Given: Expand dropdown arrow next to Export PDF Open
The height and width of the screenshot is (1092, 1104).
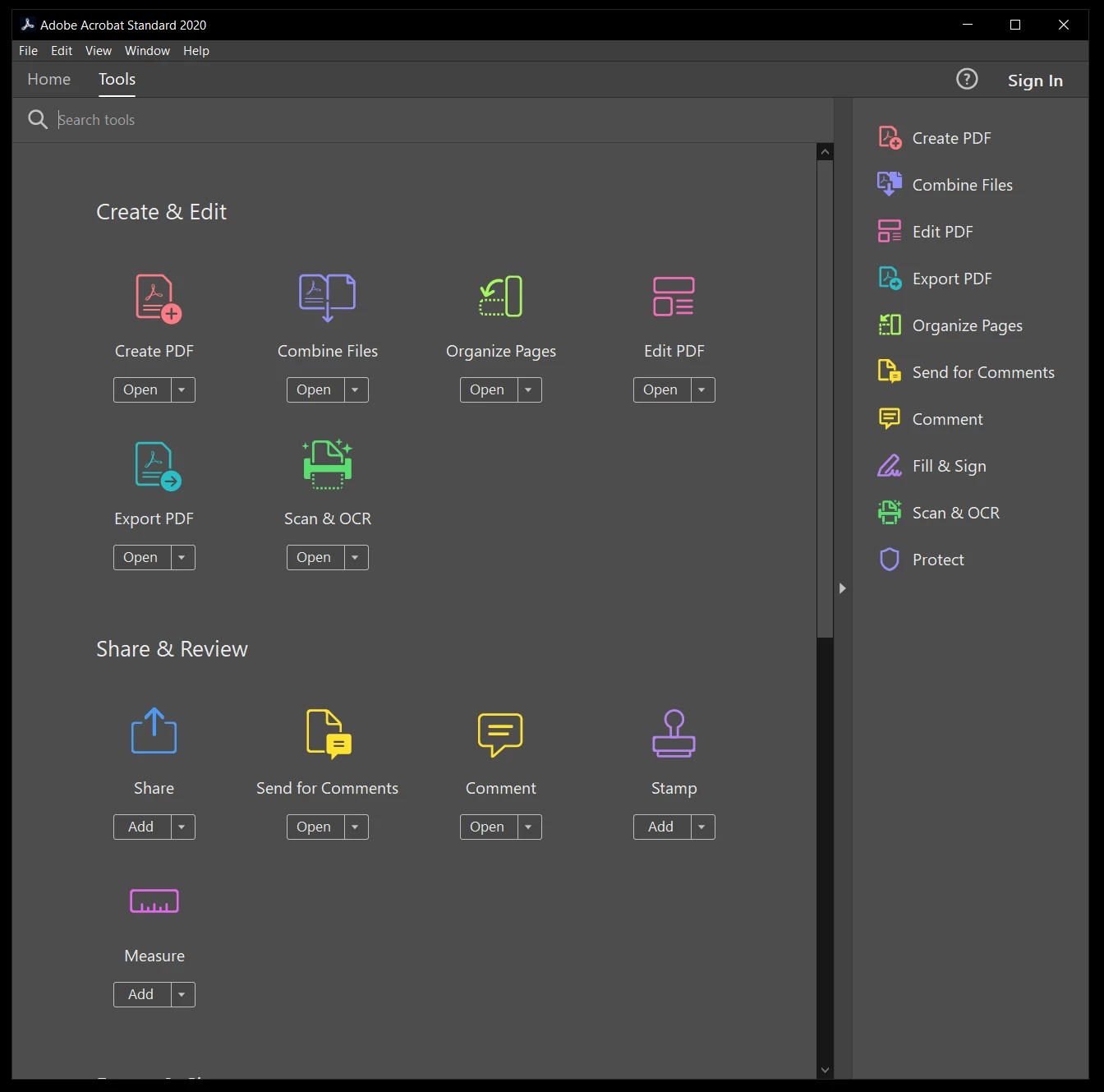Looking at the screenshot, I should pos(182,558).
